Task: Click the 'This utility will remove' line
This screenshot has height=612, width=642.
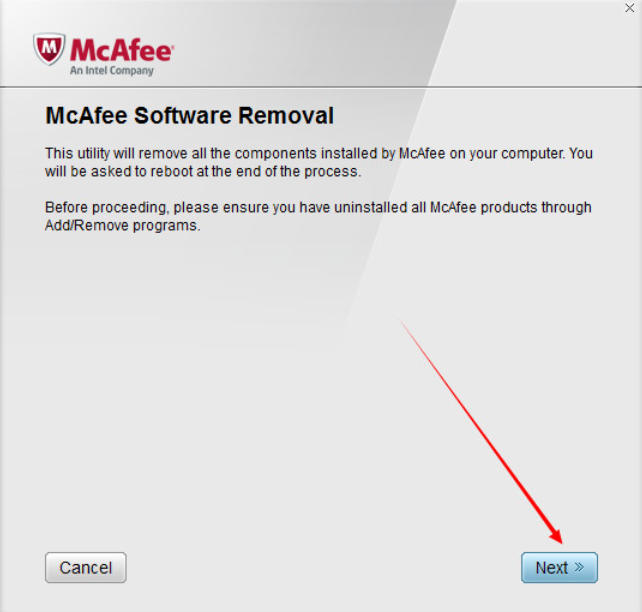Action: tap(319, 154)
